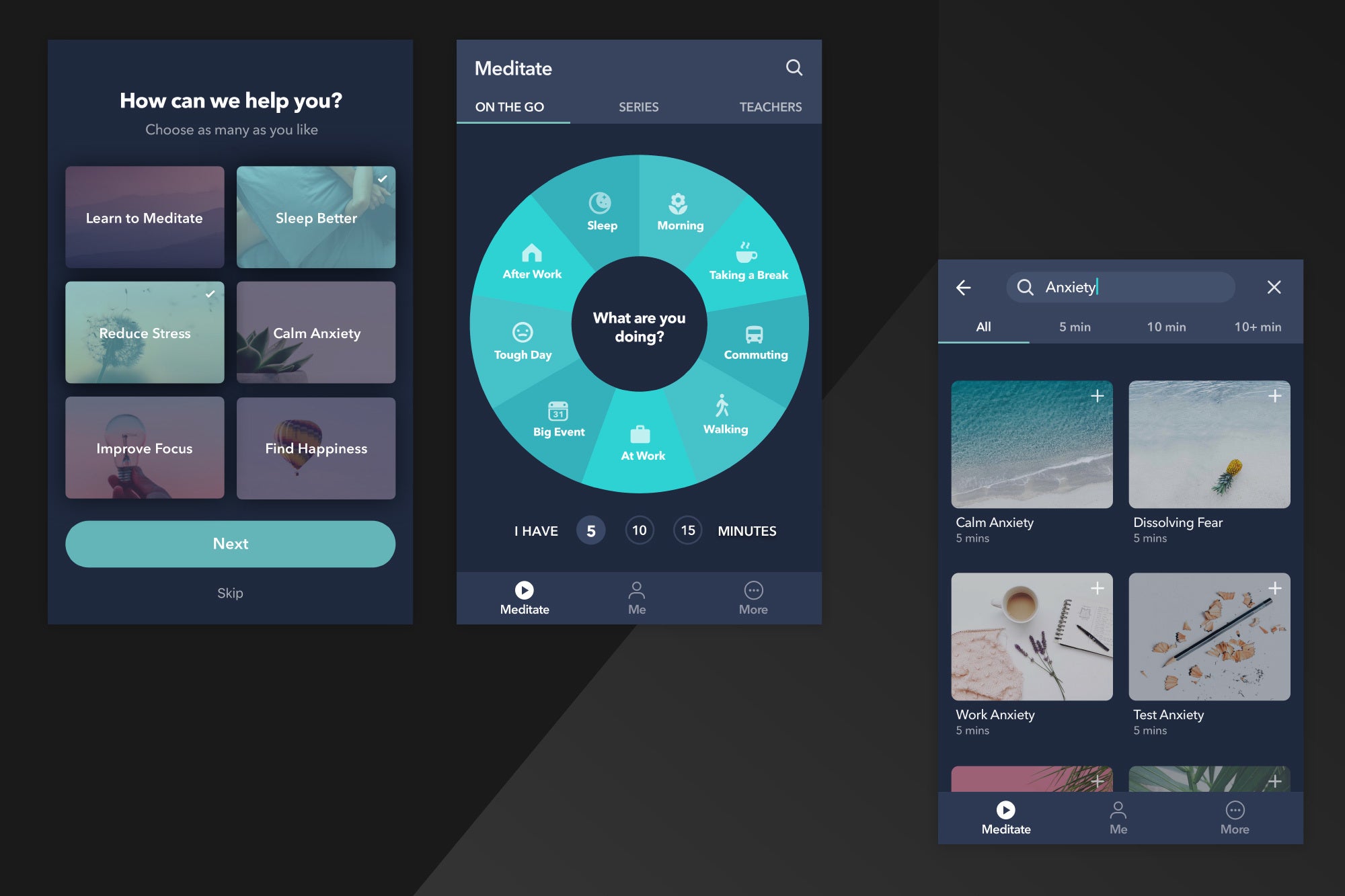Switch to the SERIES tab
This screenshot has height=896, width=1345.
coord(638,106)
